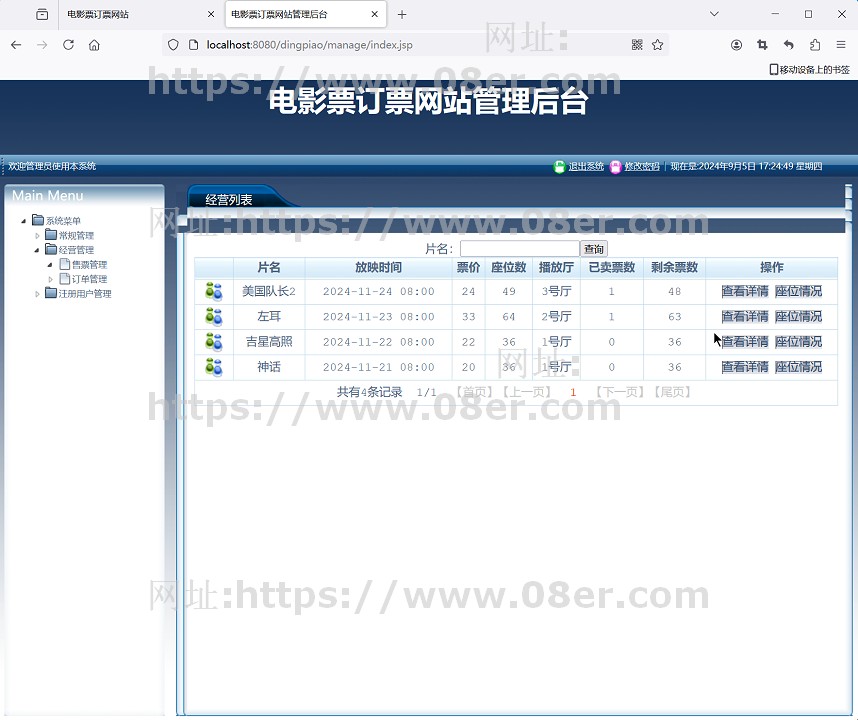This screenshot has height=720, width=858.
Task: Click the browser forward arrow
Action: [42, 45]
